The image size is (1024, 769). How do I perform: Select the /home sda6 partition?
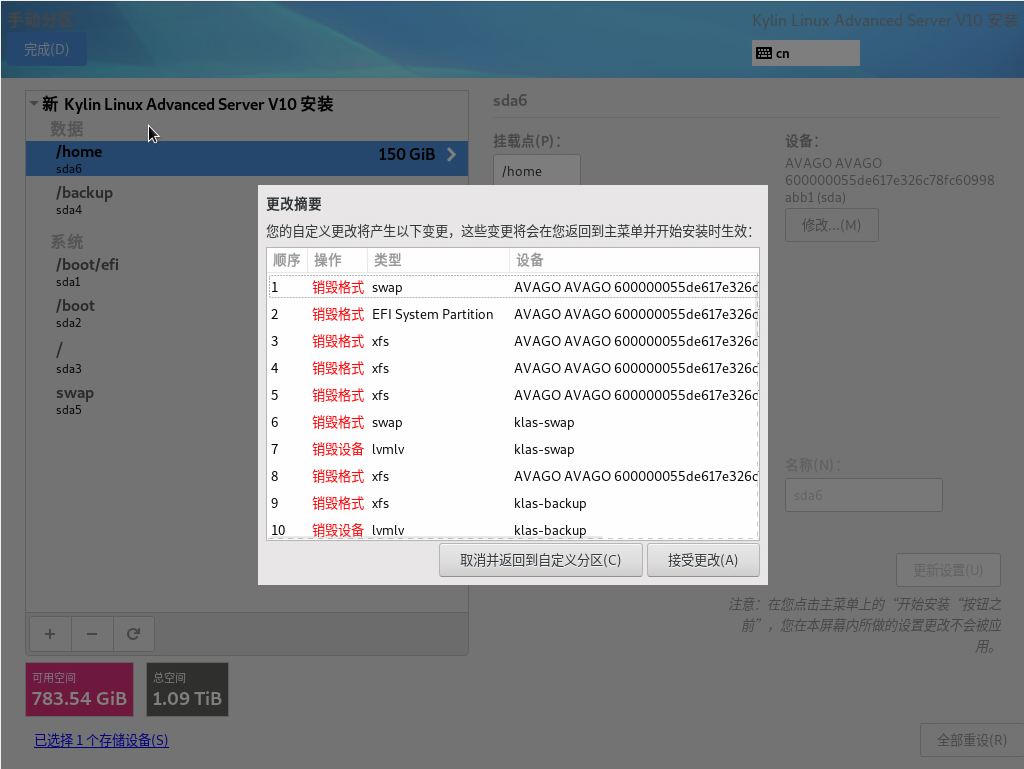[x=247, y=159]
